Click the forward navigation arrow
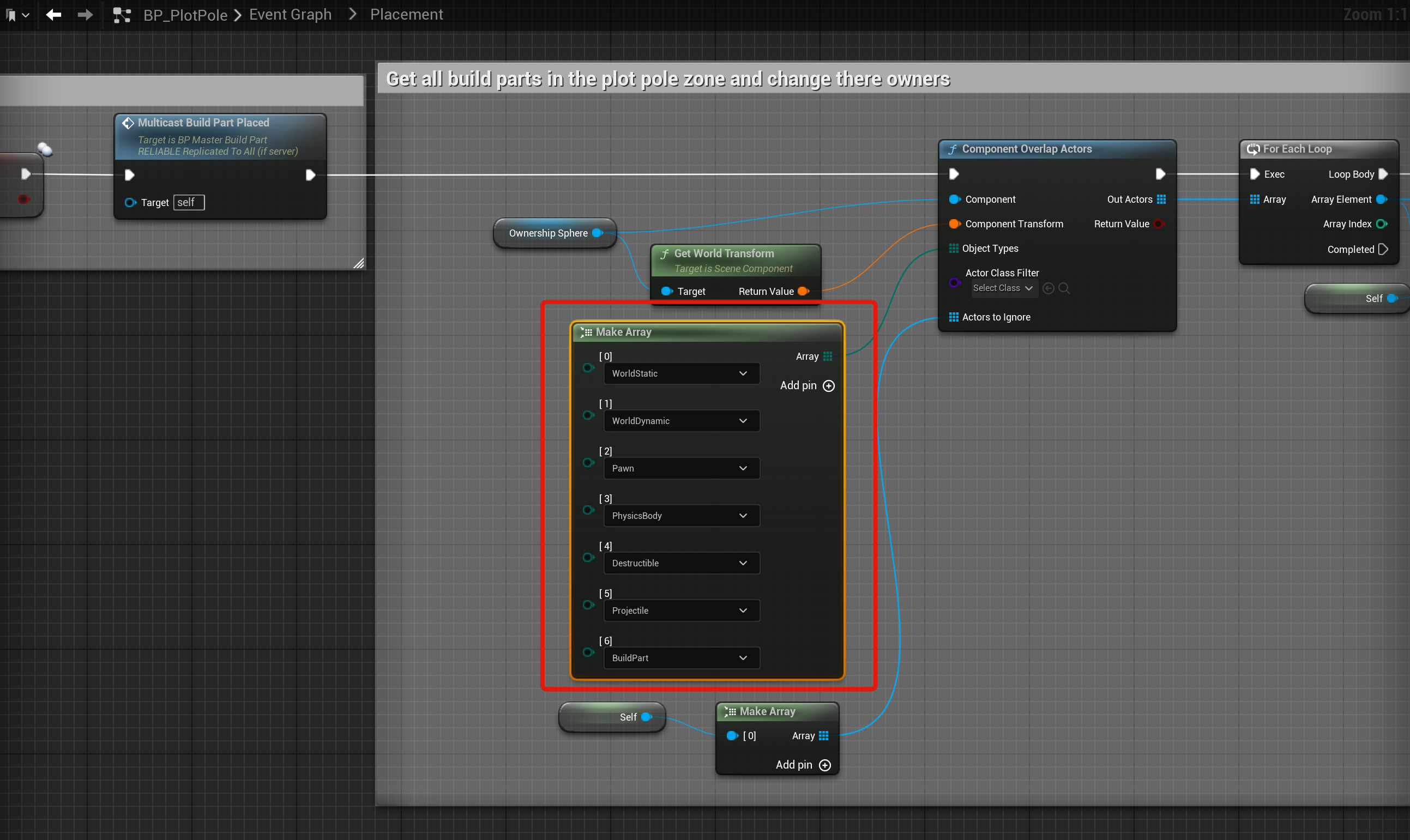 pos(85,15)
